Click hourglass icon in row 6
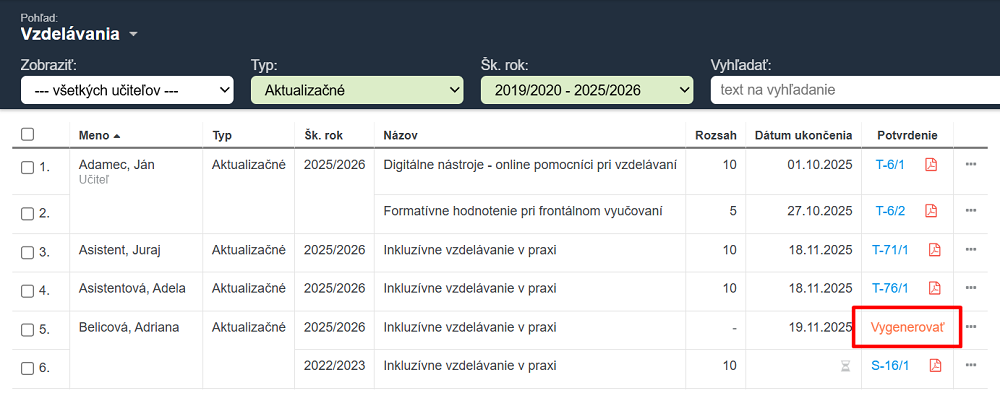The height and width of the screenshot is (401, 1000). [846, 366]
